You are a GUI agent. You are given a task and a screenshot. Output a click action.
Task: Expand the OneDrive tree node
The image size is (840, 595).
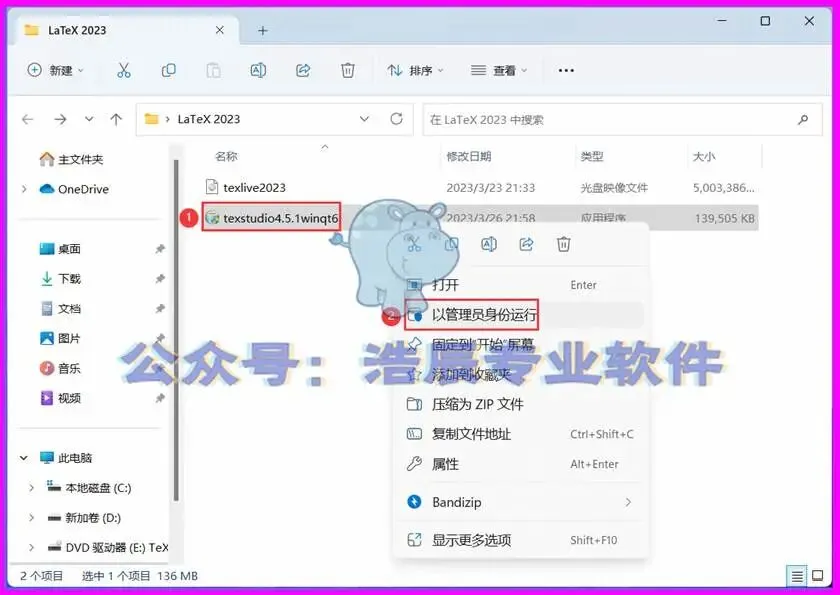click(24, 189)
